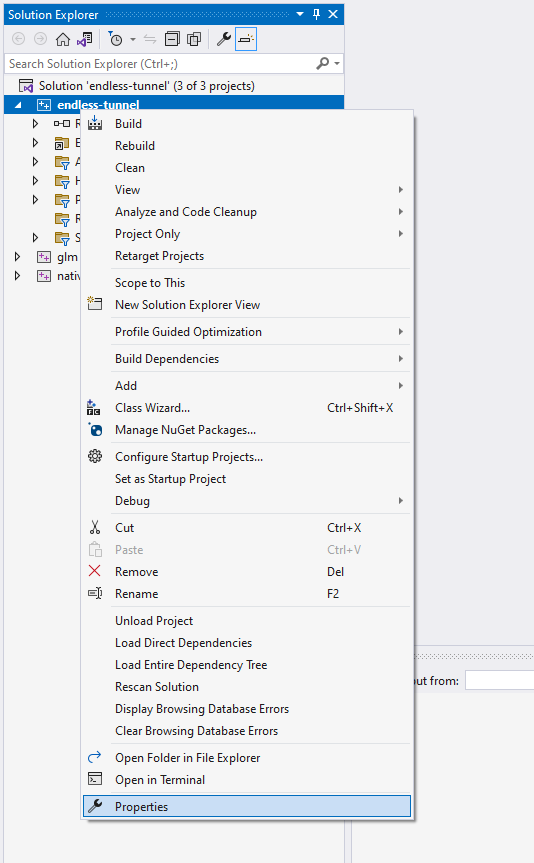Expand the References tree node arrow

coord(35,124)
